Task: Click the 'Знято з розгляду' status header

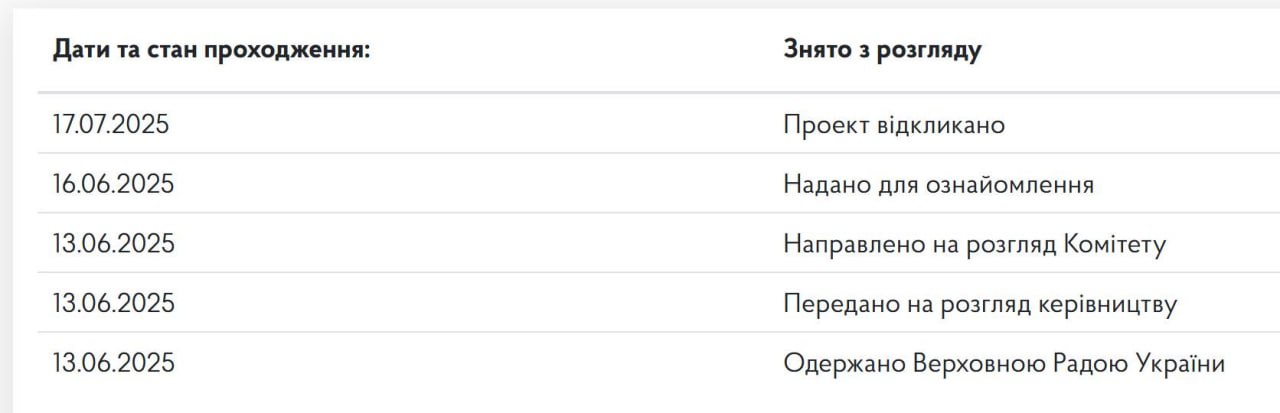Action: (882, 50)
